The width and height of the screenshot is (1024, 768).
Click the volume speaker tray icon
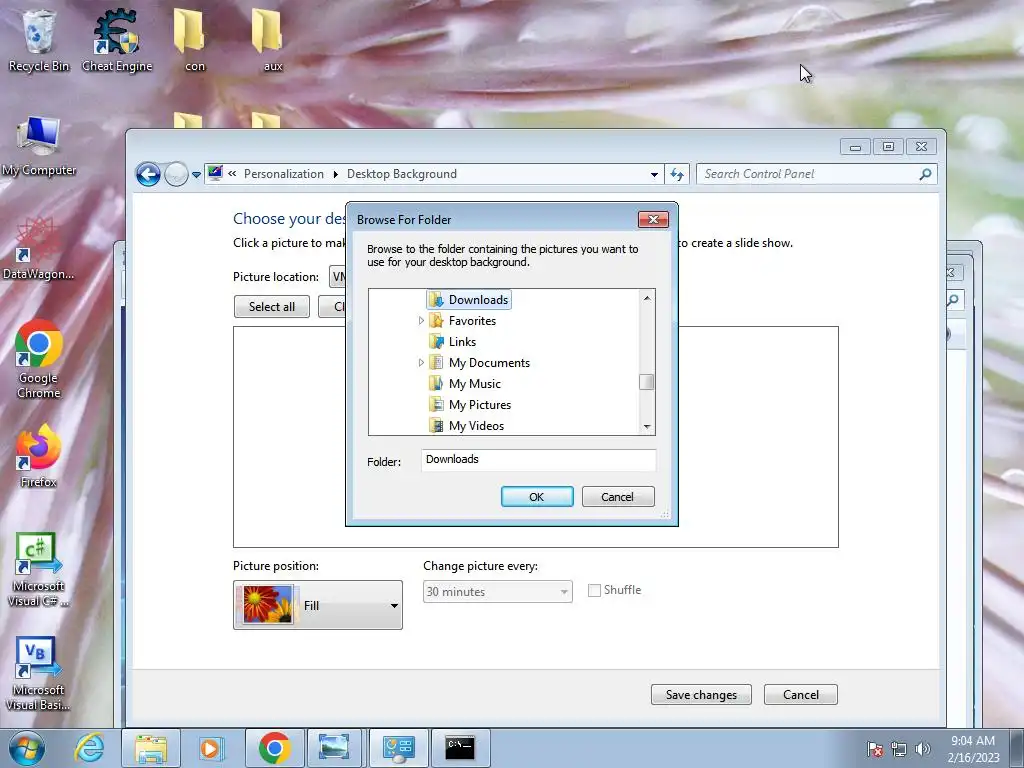pos(923,749)
